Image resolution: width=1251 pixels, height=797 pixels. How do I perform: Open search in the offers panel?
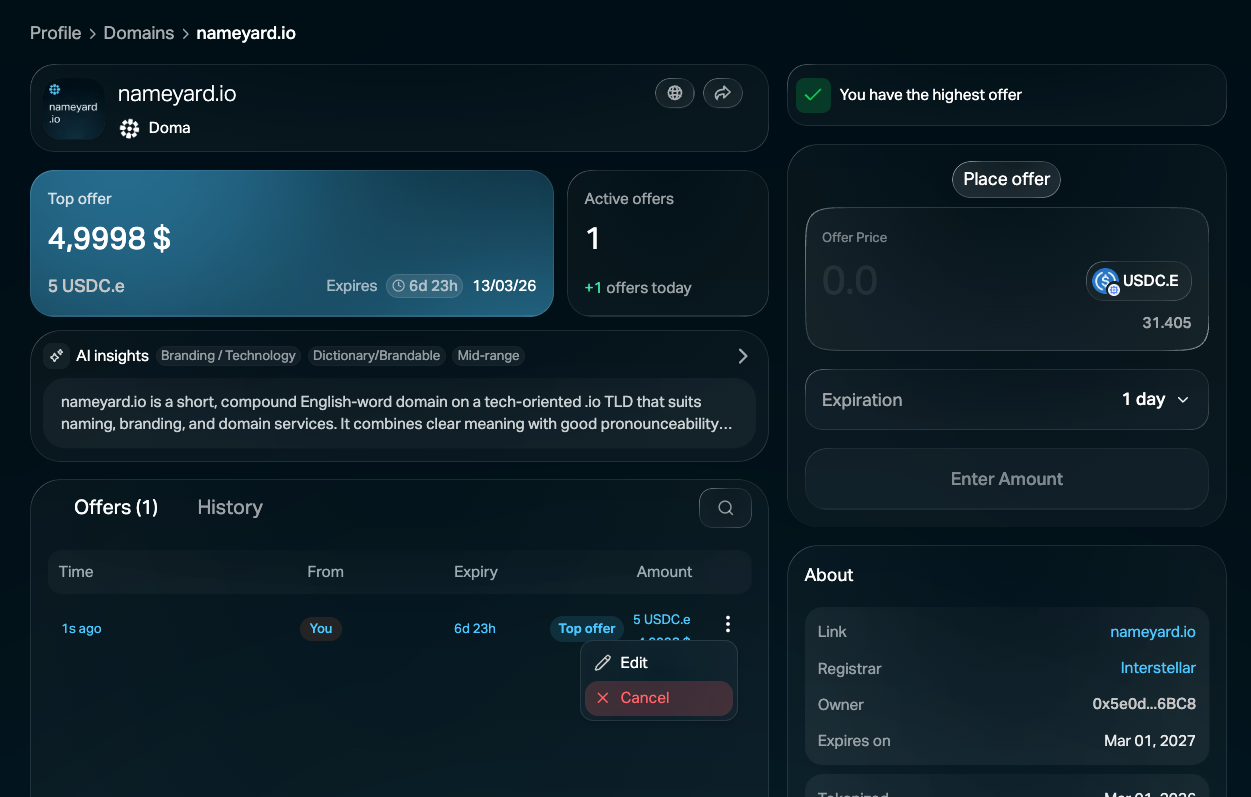pyautogui.click(x=725, y=508)
